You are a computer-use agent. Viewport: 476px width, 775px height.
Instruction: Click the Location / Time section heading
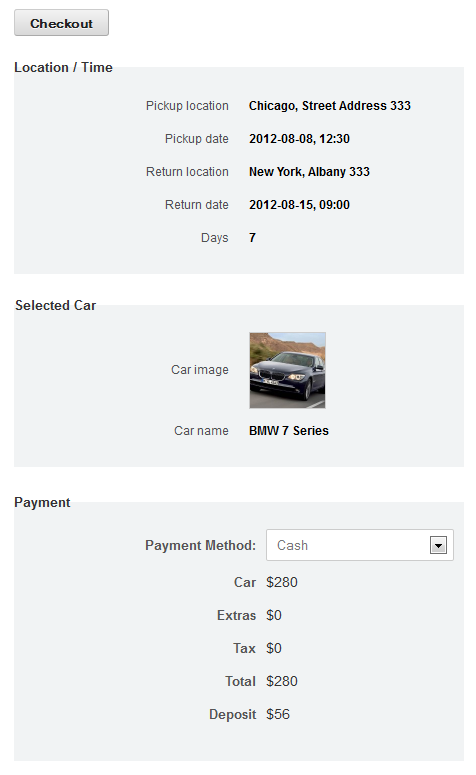tap(63, 67)
